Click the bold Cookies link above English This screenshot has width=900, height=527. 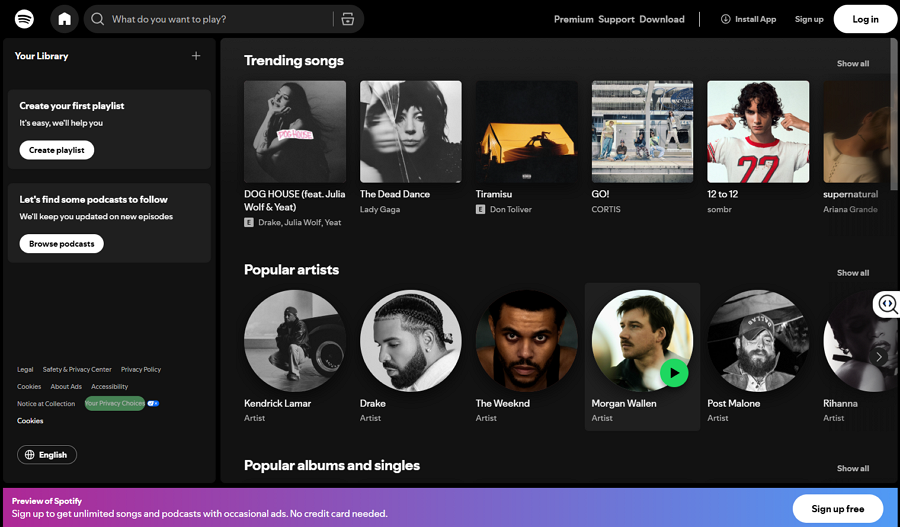pyautogui.click(x=30, y=421)
